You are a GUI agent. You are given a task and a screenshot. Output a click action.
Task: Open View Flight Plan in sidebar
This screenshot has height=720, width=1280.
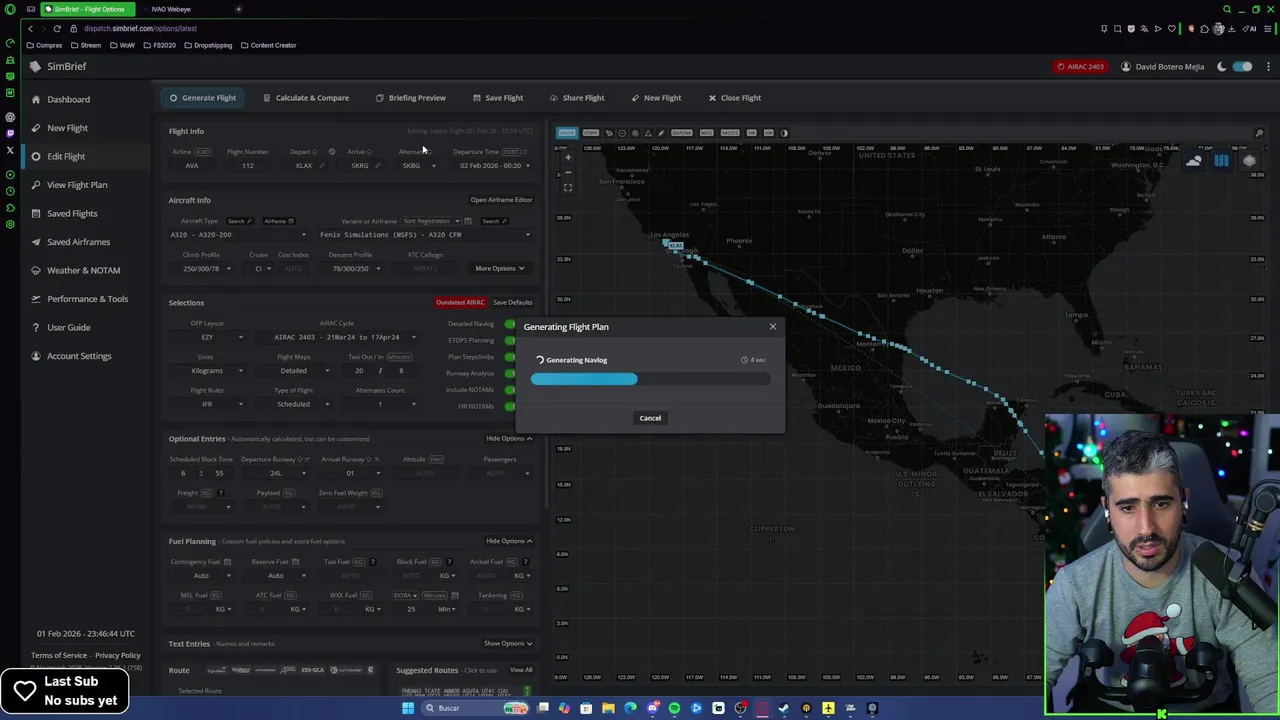tap(76, 185)
